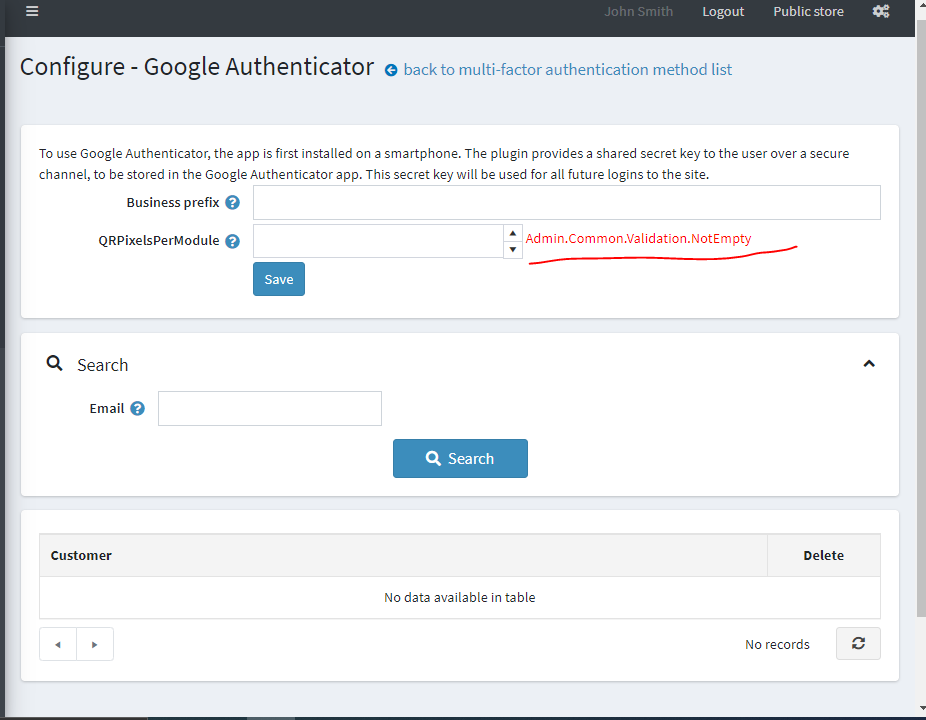
Task: Click John Smith account link
Action: click(638, 12)
